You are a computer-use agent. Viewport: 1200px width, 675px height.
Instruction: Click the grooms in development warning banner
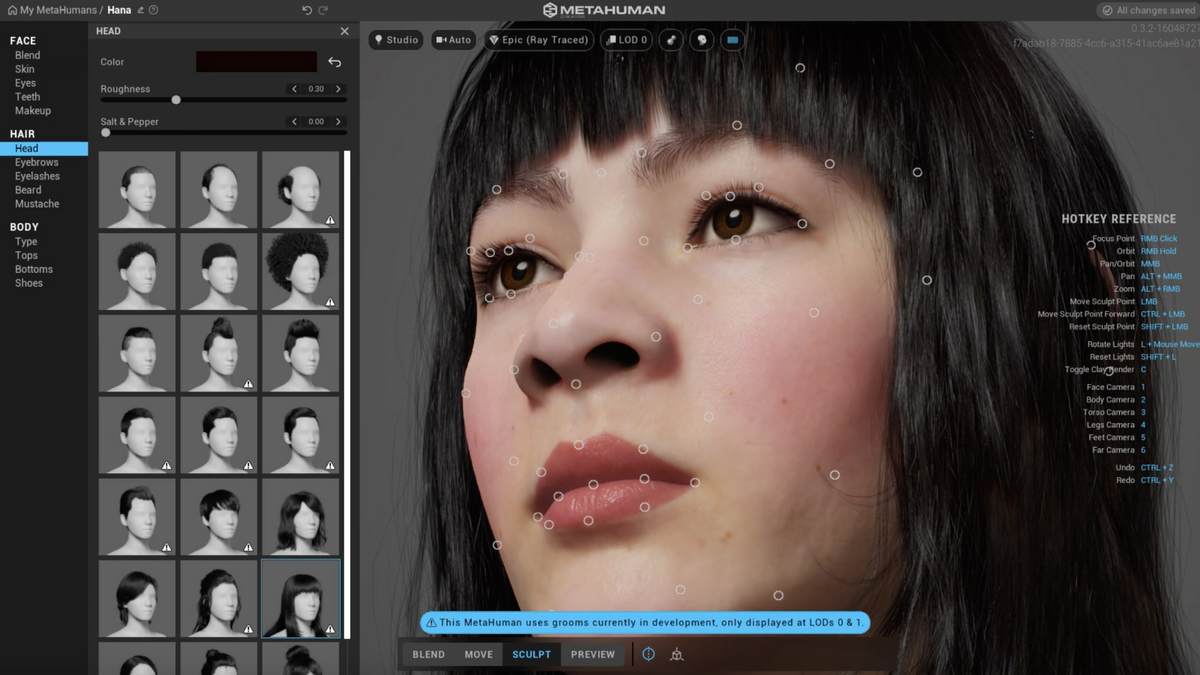(645, 622)
